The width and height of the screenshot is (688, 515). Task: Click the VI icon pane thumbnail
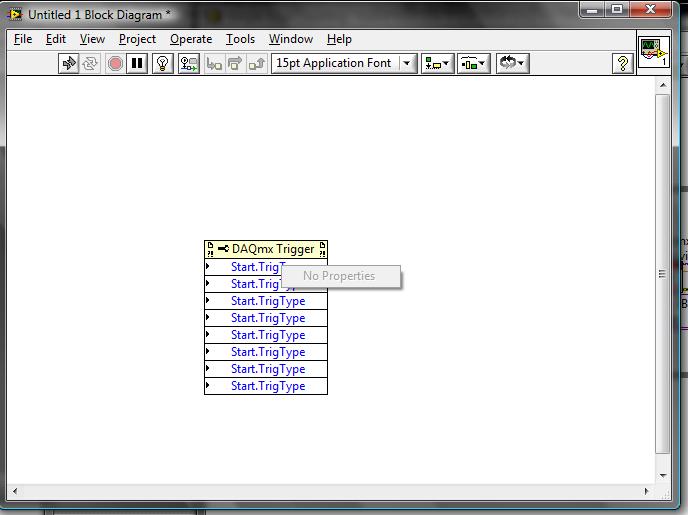point(653,52)
